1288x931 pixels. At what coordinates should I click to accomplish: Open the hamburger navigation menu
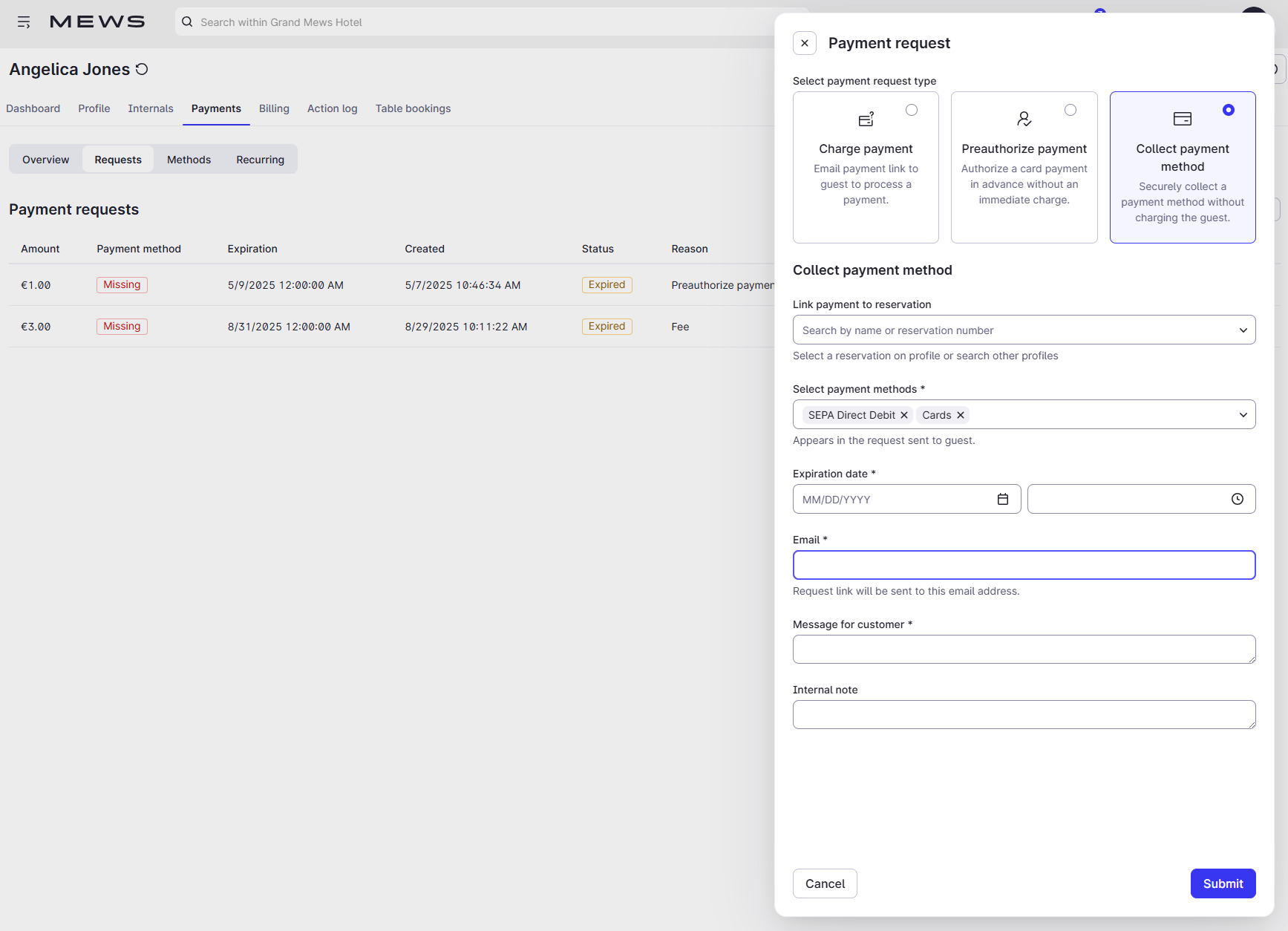24,22
